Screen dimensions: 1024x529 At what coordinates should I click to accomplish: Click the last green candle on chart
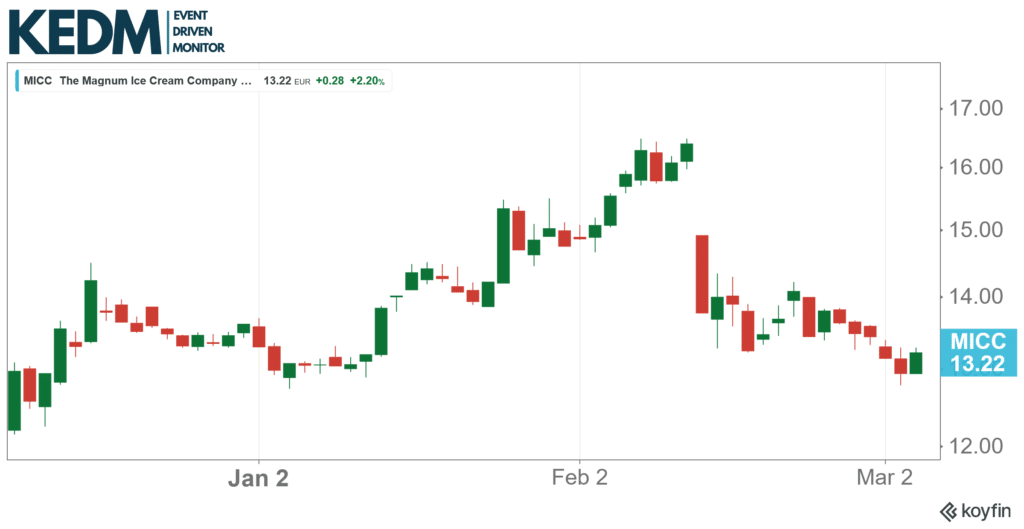pyautogui.click(x=916, y=363)
